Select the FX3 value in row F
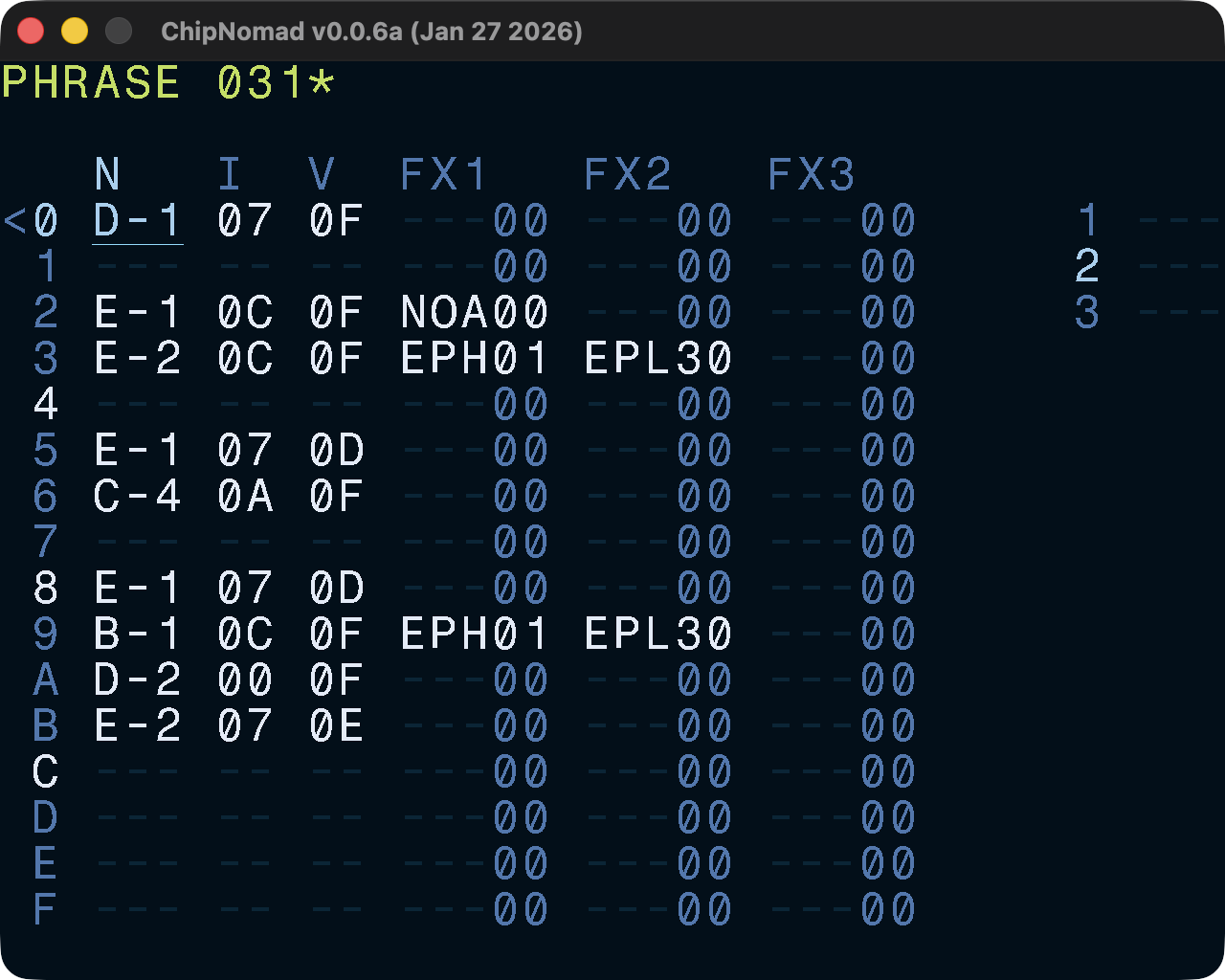This screenshot has height=980, width=1225. tap(842, 910)
